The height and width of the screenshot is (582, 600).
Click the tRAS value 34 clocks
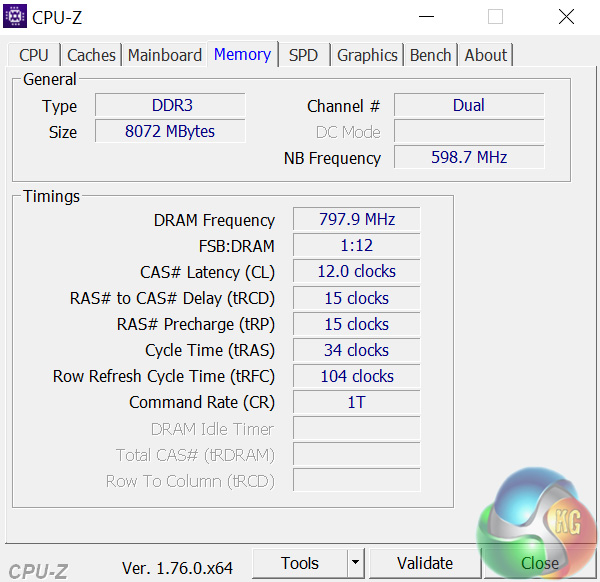point(357,350)
